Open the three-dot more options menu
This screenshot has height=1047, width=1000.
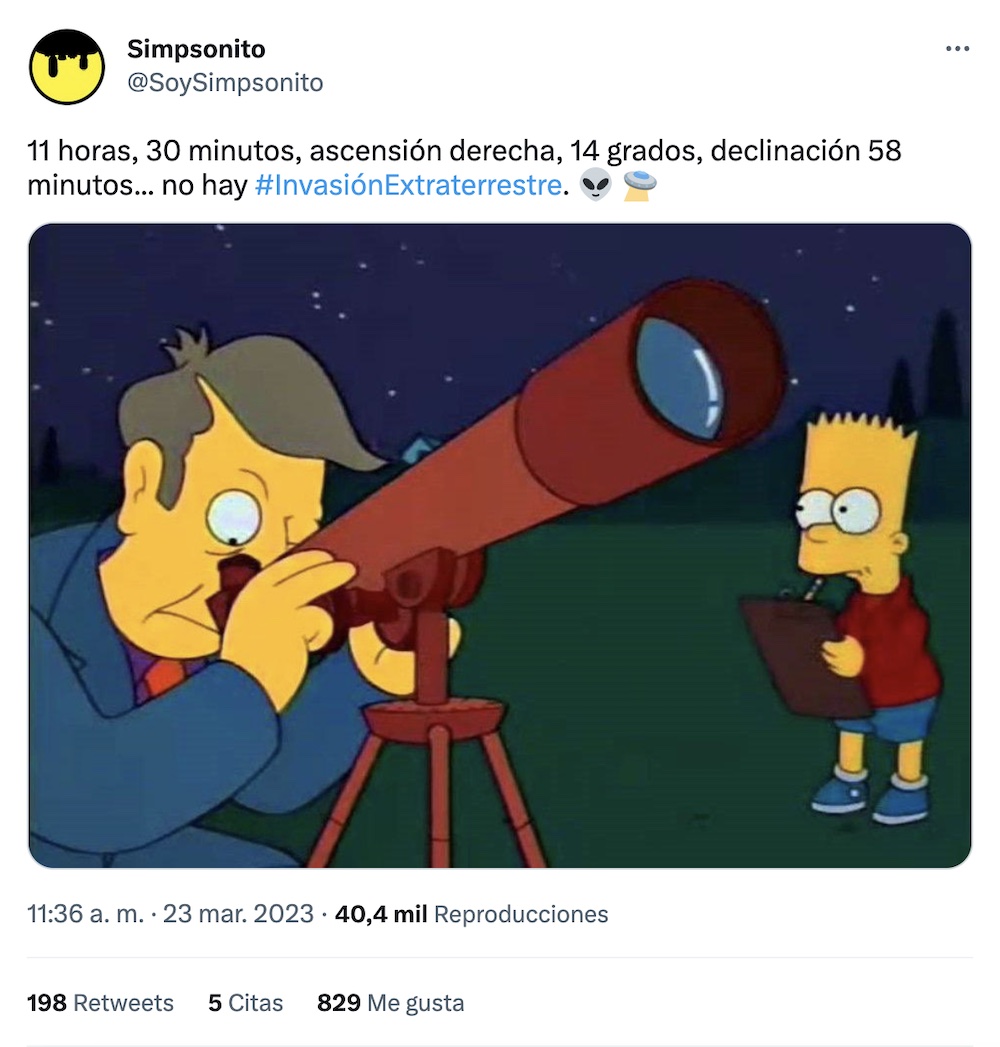click(957, 49)
